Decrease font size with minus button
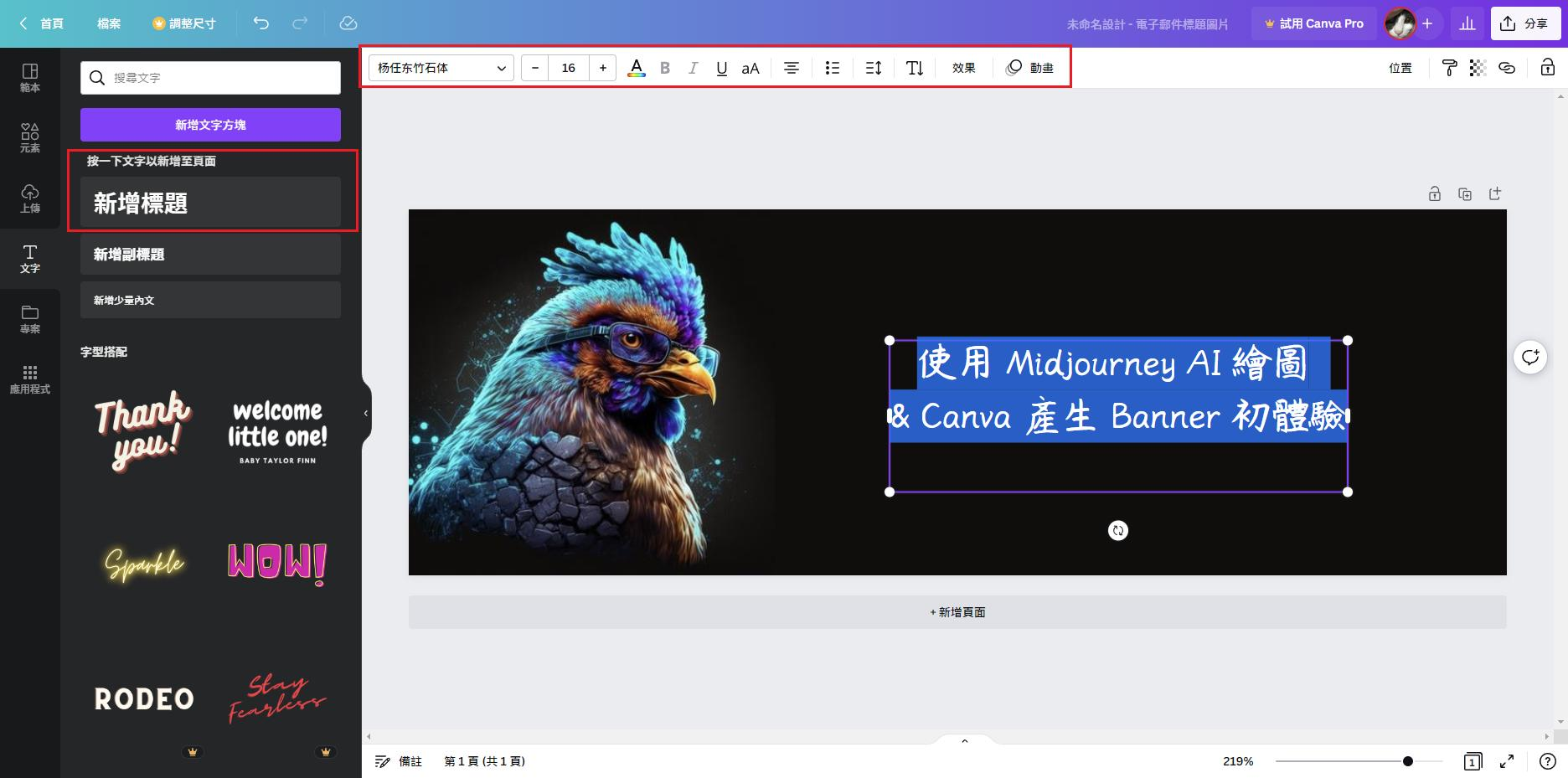The image size is (1568, 778). pos(535,68)
